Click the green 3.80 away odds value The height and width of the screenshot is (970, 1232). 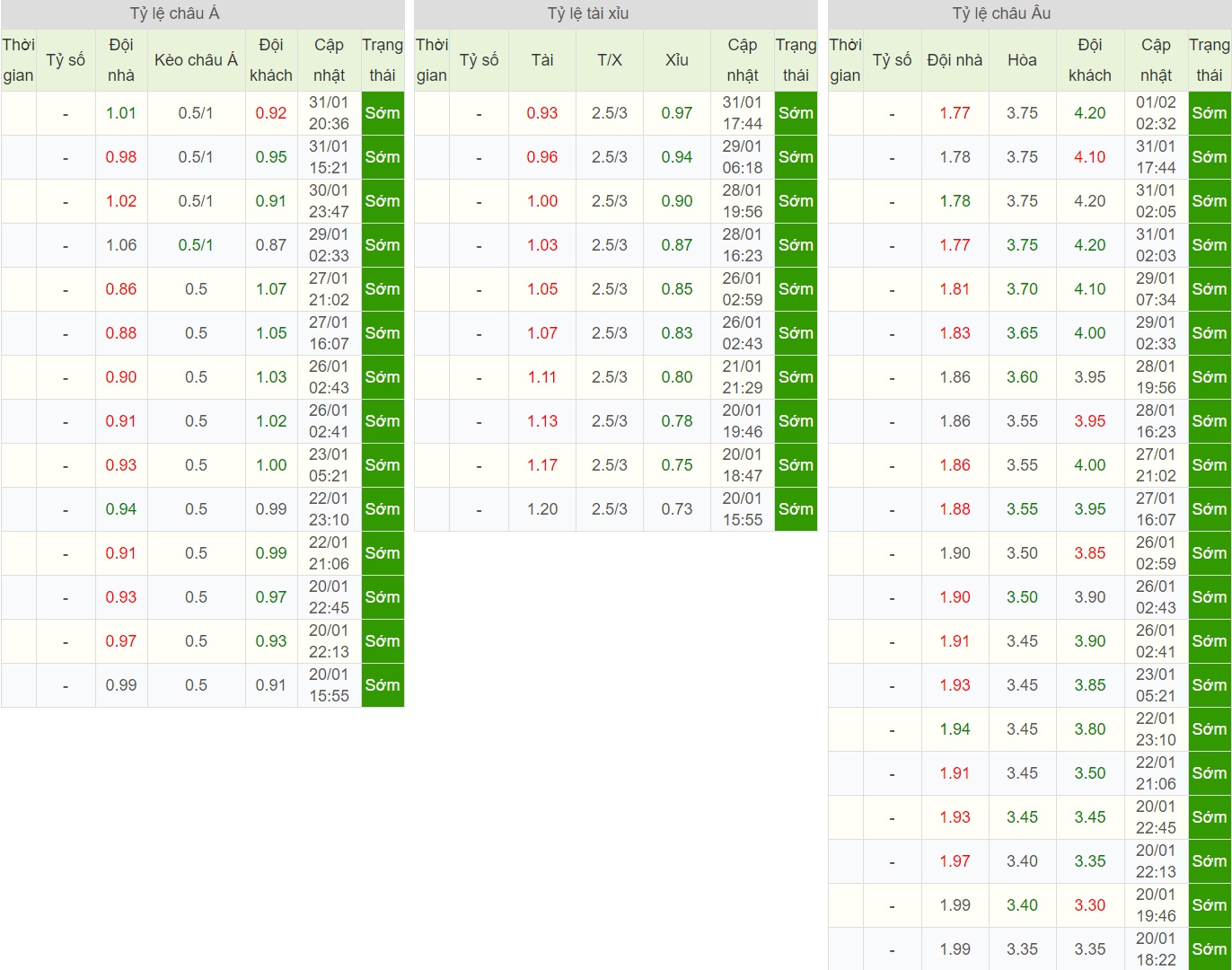coord(1090,729)
